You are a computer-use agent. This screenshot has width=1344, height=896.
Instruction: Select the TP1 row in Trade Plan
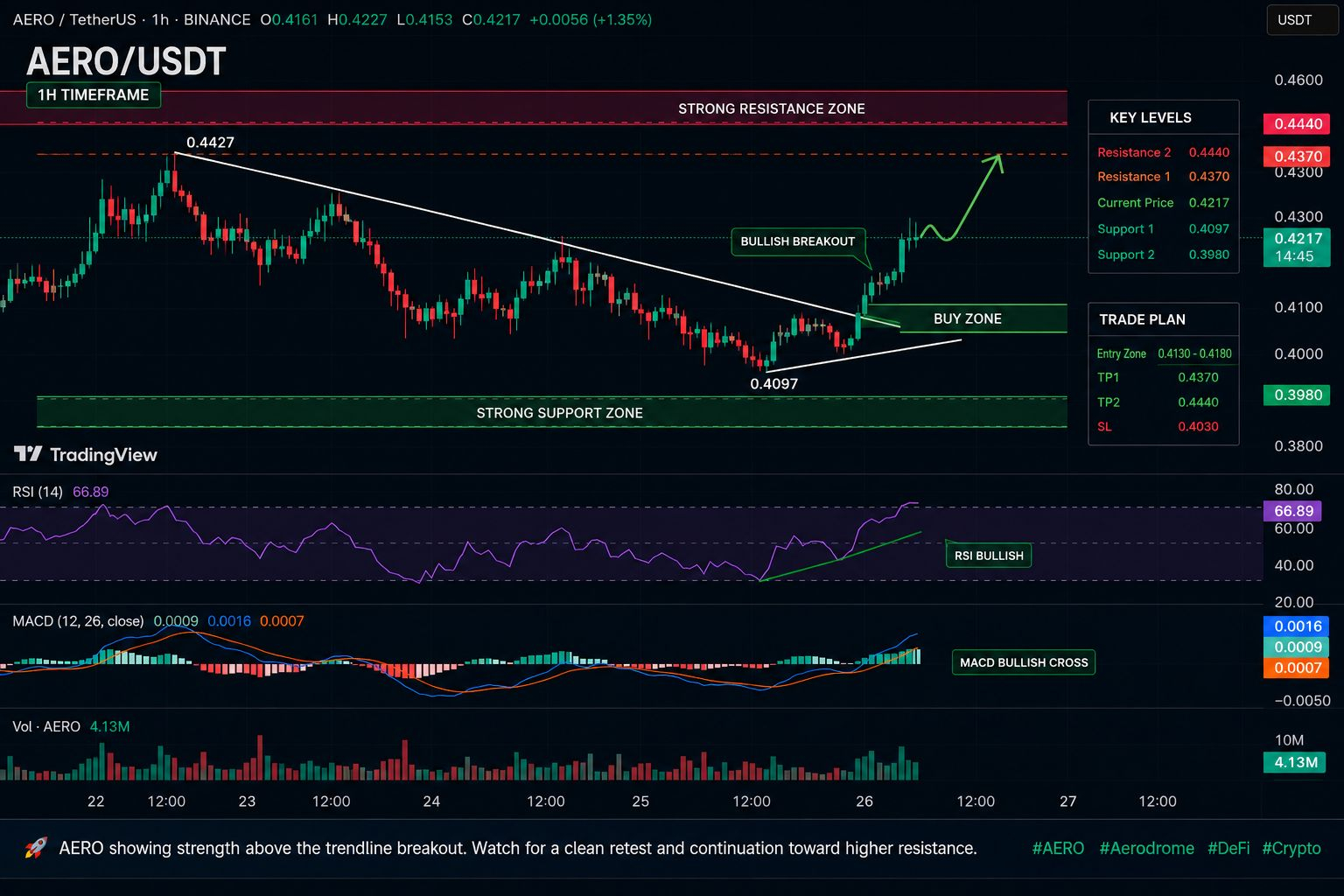[x=1164, y=377]
